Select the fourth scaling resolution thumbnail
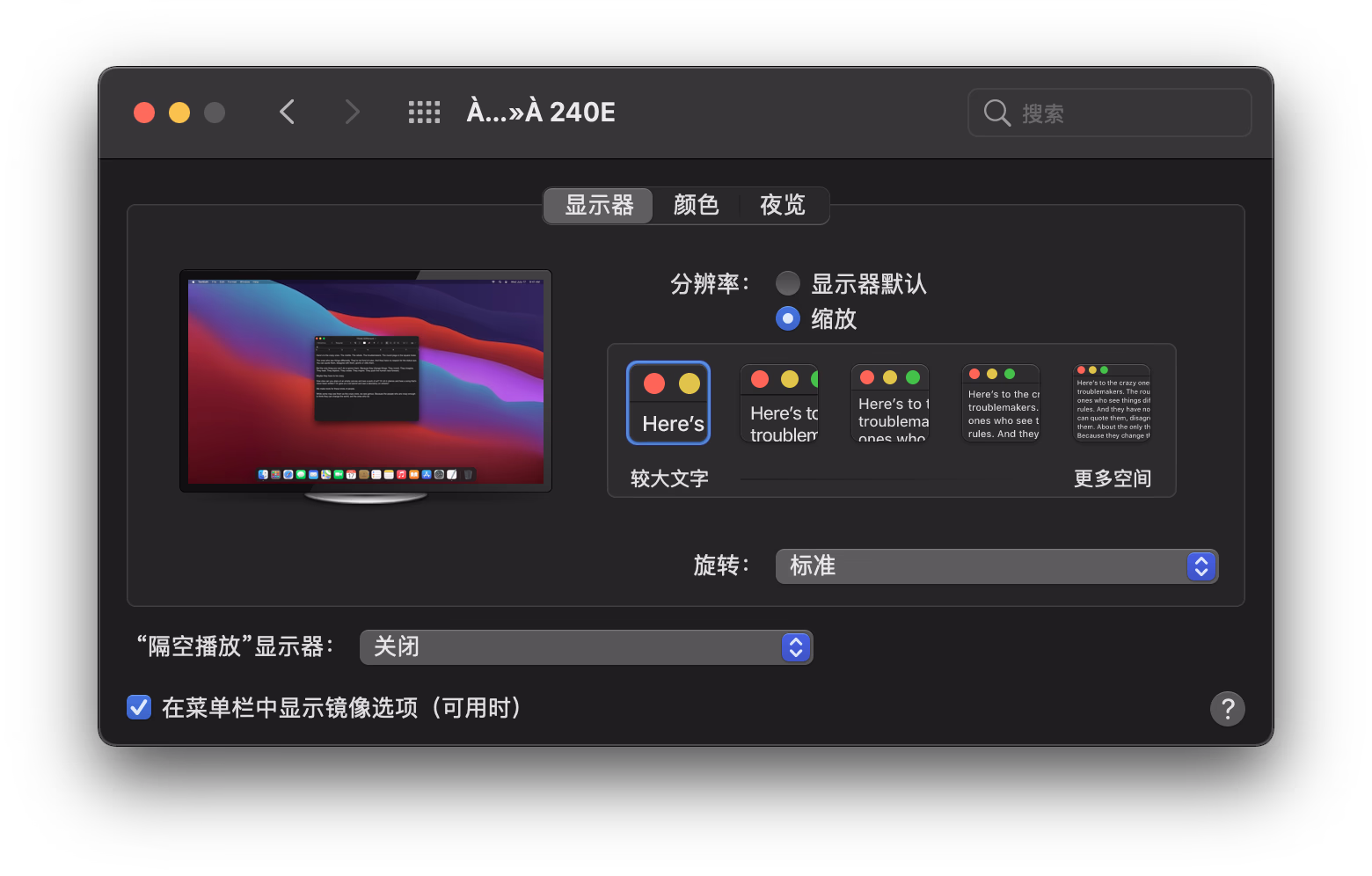The height and width of the screenshot is (876, 1372). coord(1001,403)
